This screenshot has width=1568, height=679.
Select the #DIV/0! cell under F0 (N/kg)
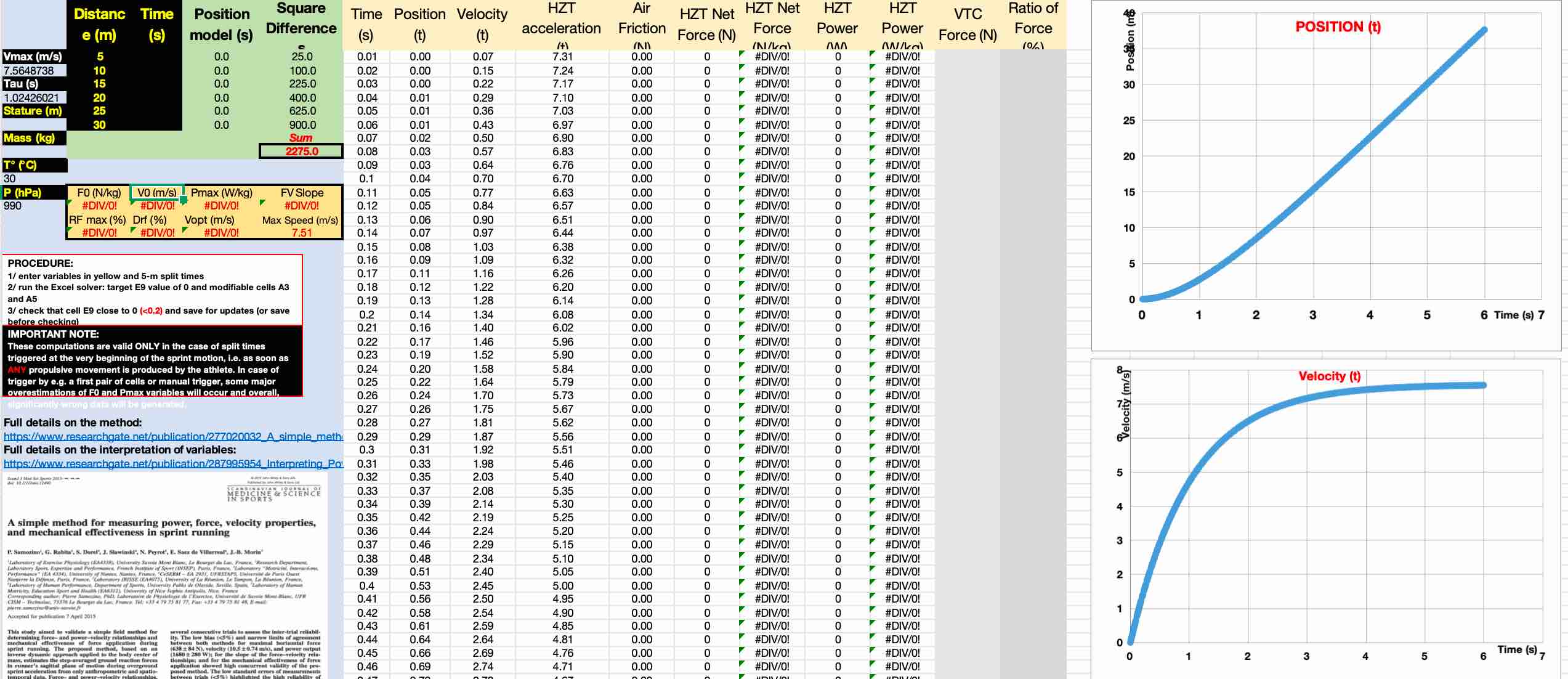[x=99, y=206]
